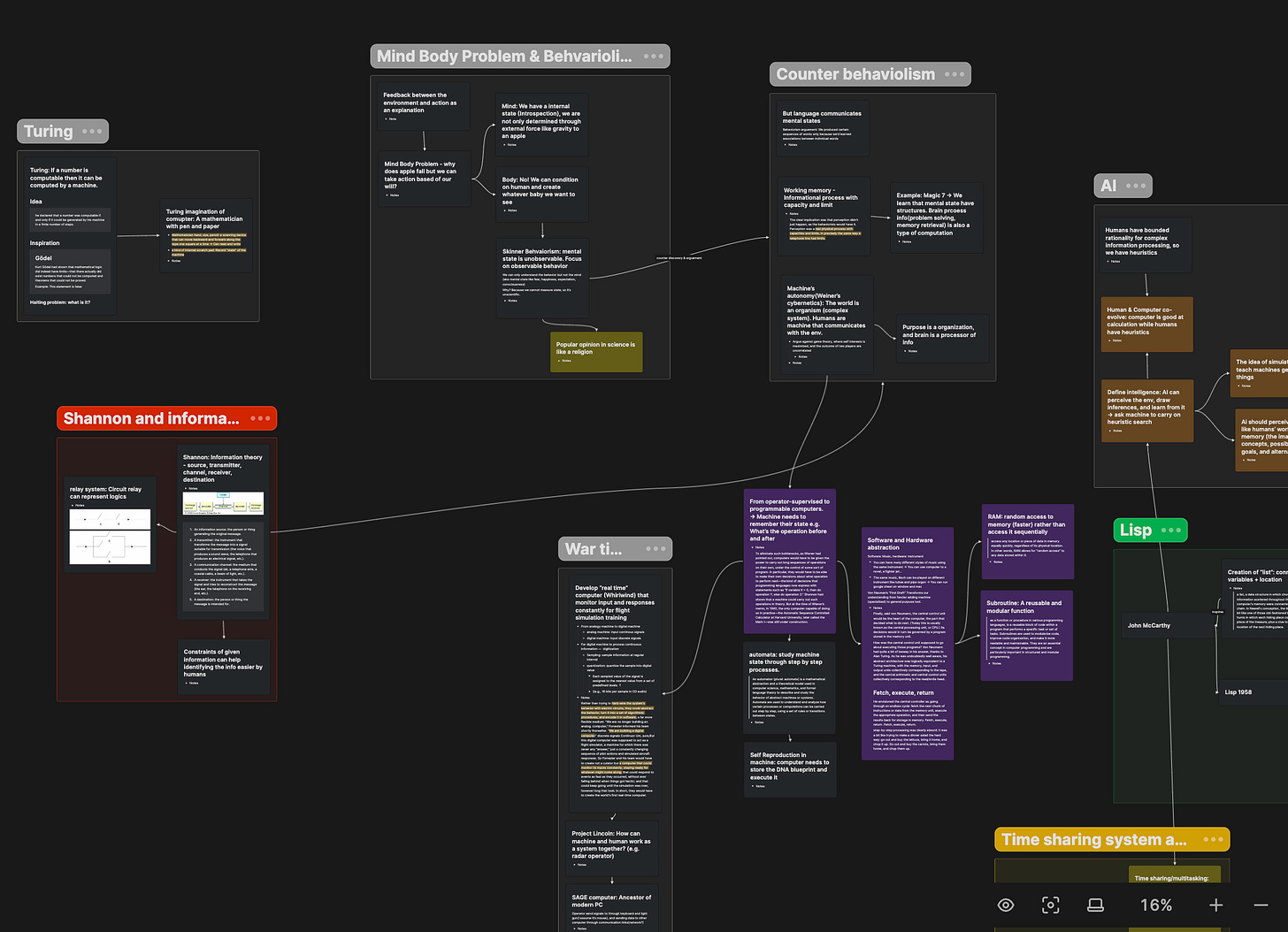1288x932 pixels.
Task: Select the Counter behaviolism section title
Action: pos(855,74)
